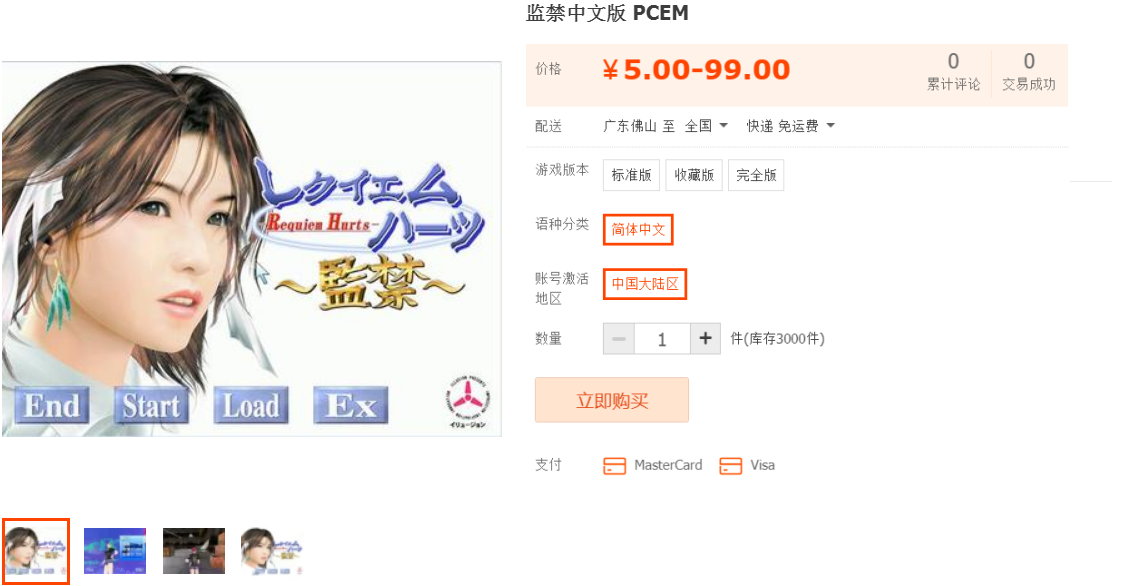
Task: Select 收藏版 game version option
Action: [x=694, y=175]
